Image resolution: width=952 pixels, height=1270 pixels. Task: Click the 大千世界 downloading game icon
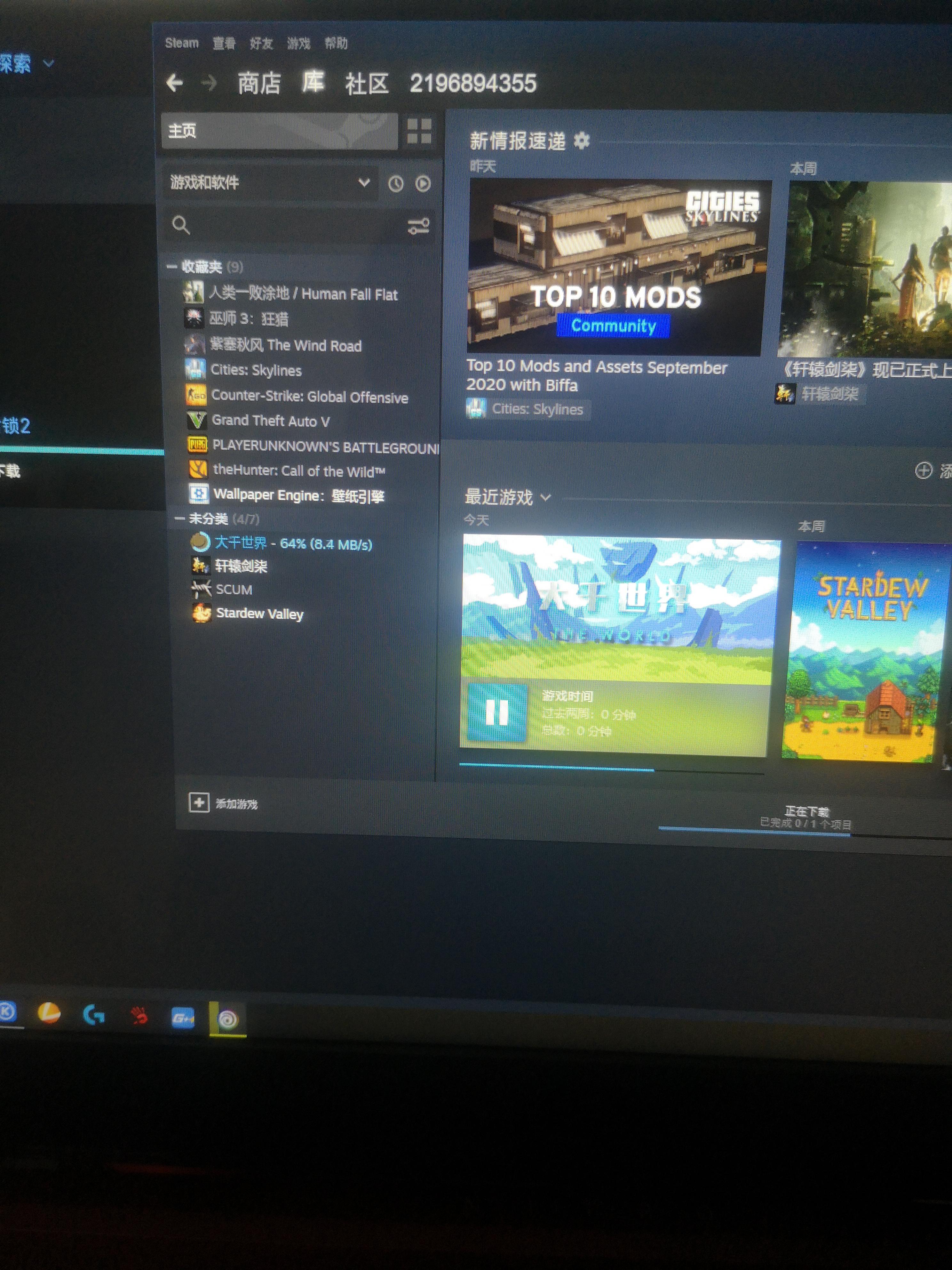200,542
